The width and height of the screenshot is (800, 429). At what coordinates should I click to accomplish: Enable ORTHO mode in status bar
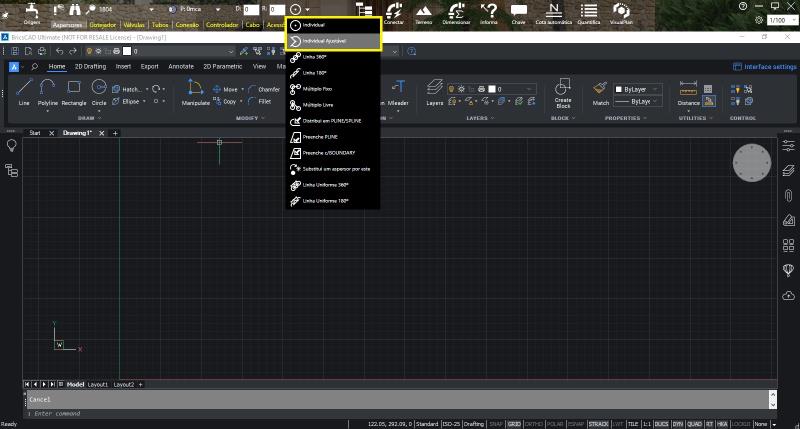click(533, 424)
